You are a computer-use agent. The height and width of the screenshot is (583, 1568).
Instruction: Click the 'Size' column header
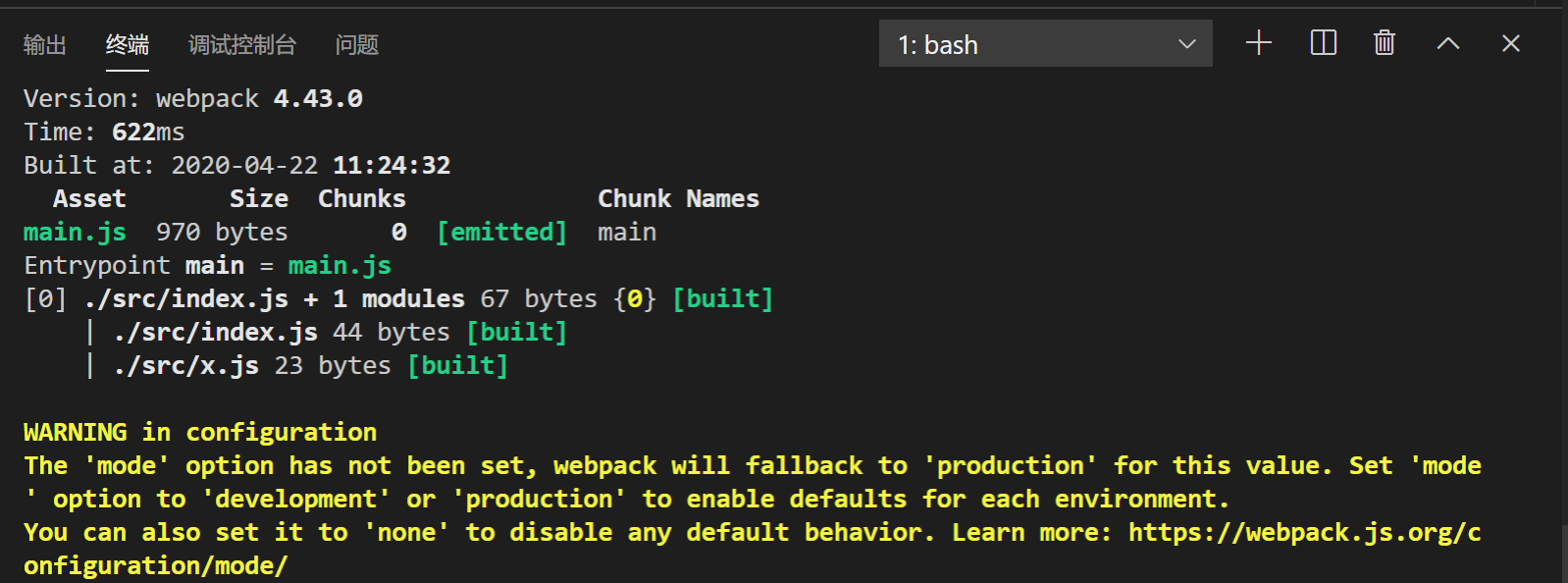point(259,199)
